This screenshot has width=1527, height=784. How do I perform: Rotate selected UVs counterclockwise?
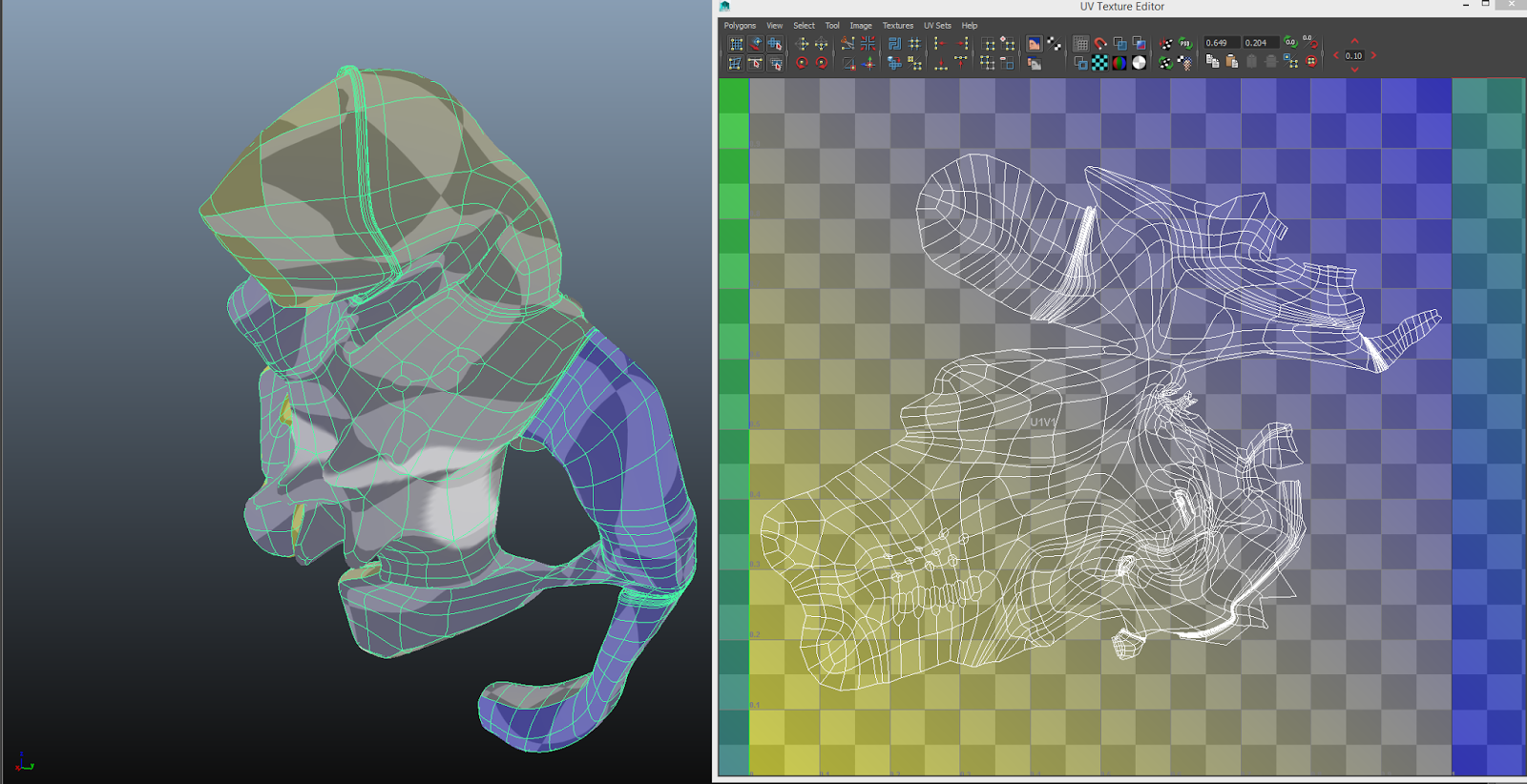803,63
